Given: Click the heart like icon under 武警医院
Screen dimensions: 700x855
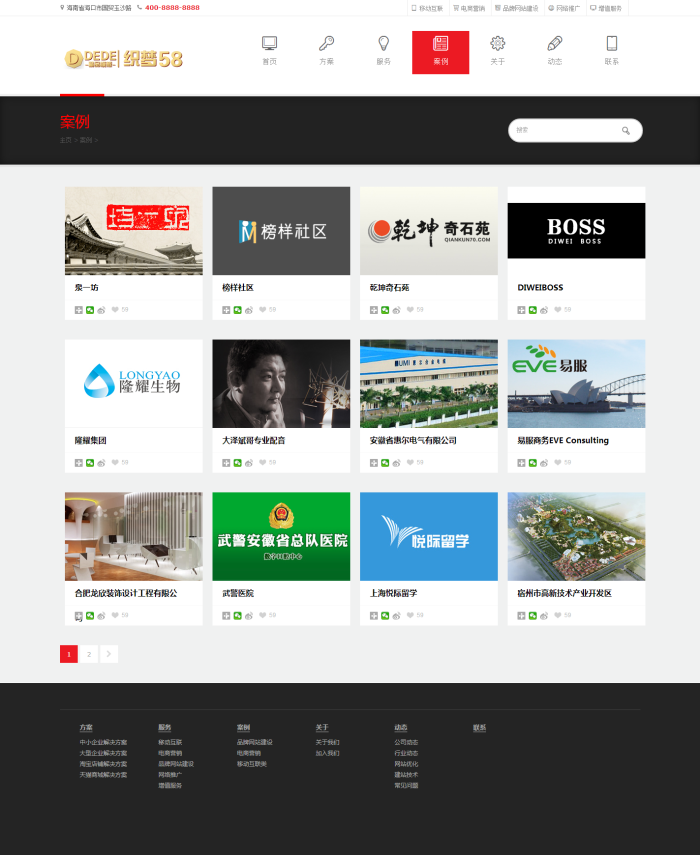Looking at the screenshot, I should (x=263, y=615).
